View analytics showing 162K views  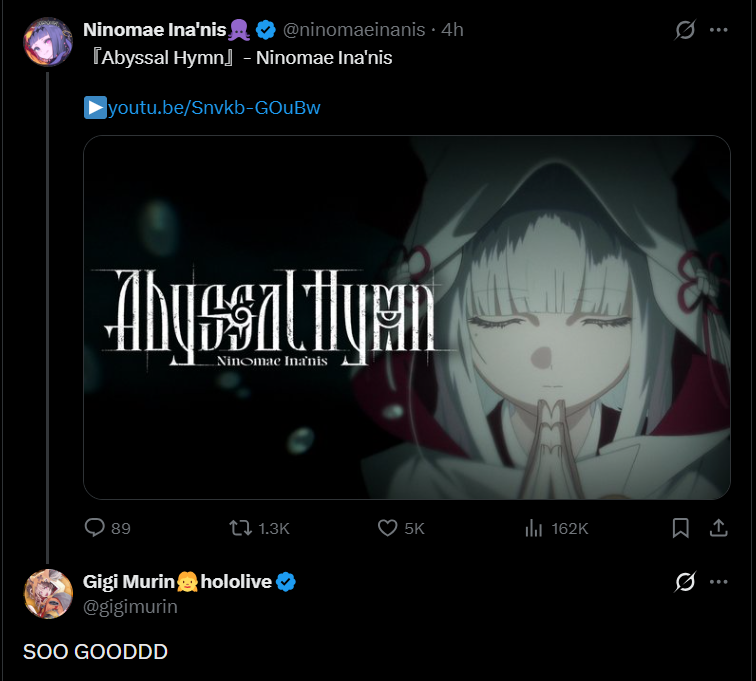pyautogui.click(x=534, y=528)
